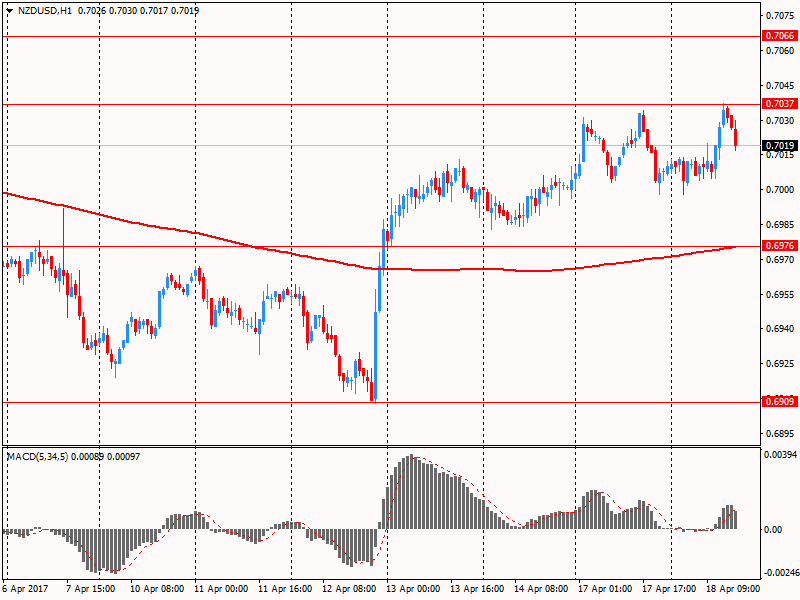Image resolution: width=800 pixels, height=600 pixels.
Task: Click the 14 Apr 08:00 time label
Action: click(x=541, y=589)
